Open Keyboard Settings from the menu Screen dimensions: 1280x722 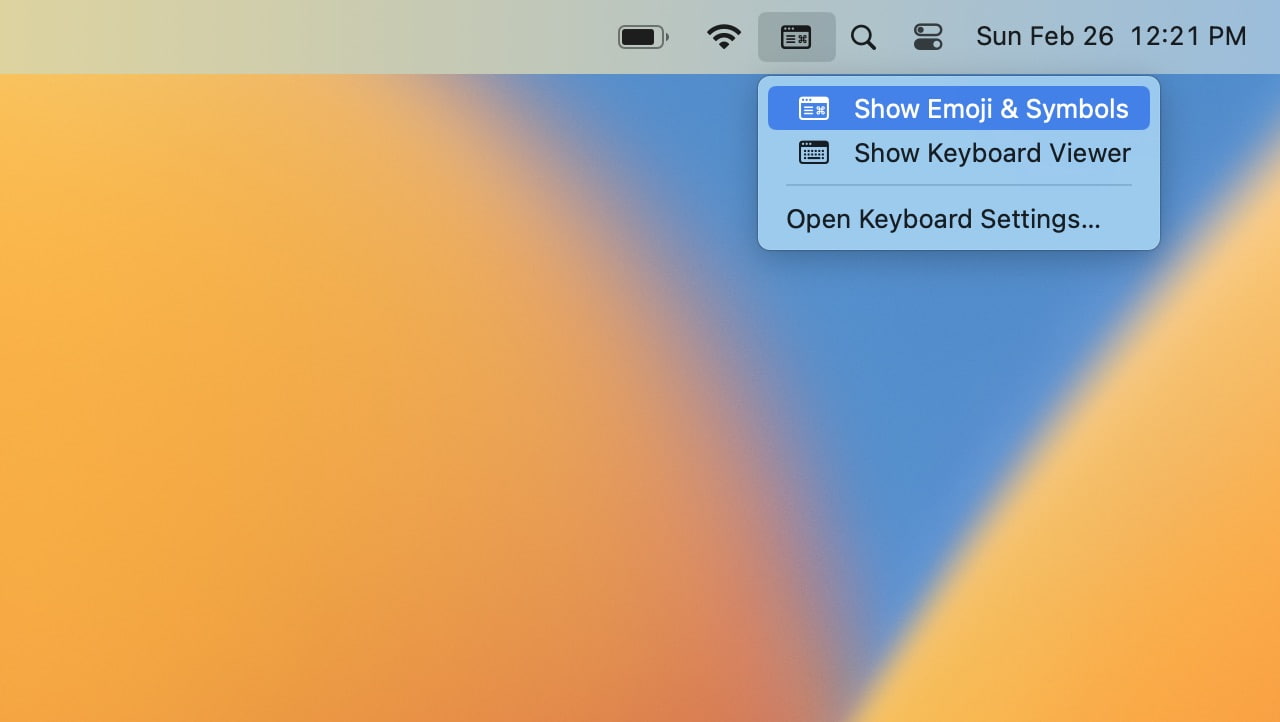point(941,219)
